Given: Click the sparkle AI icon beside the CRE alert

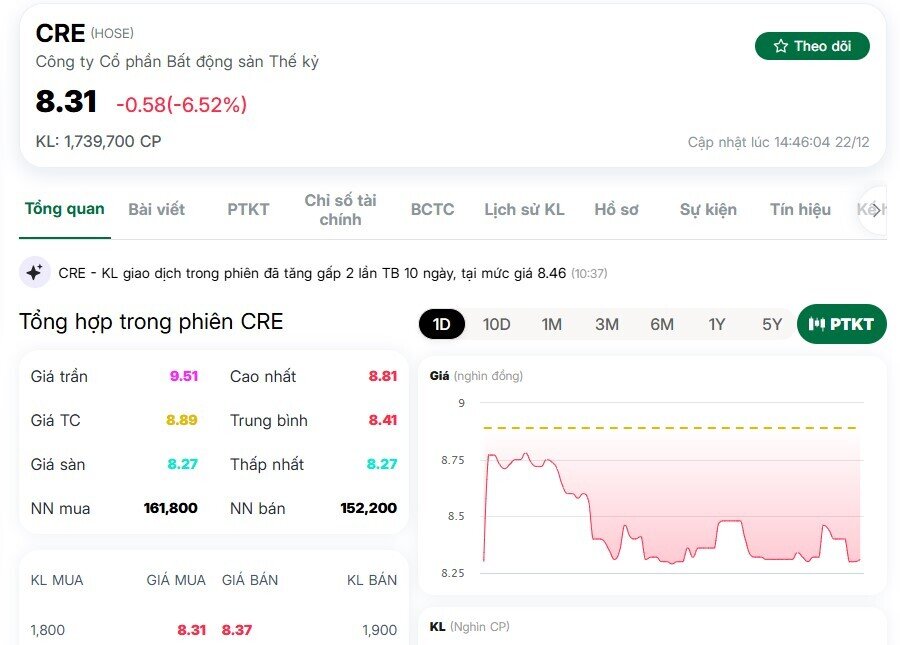Looking at the screenshot, I should 33,272.
